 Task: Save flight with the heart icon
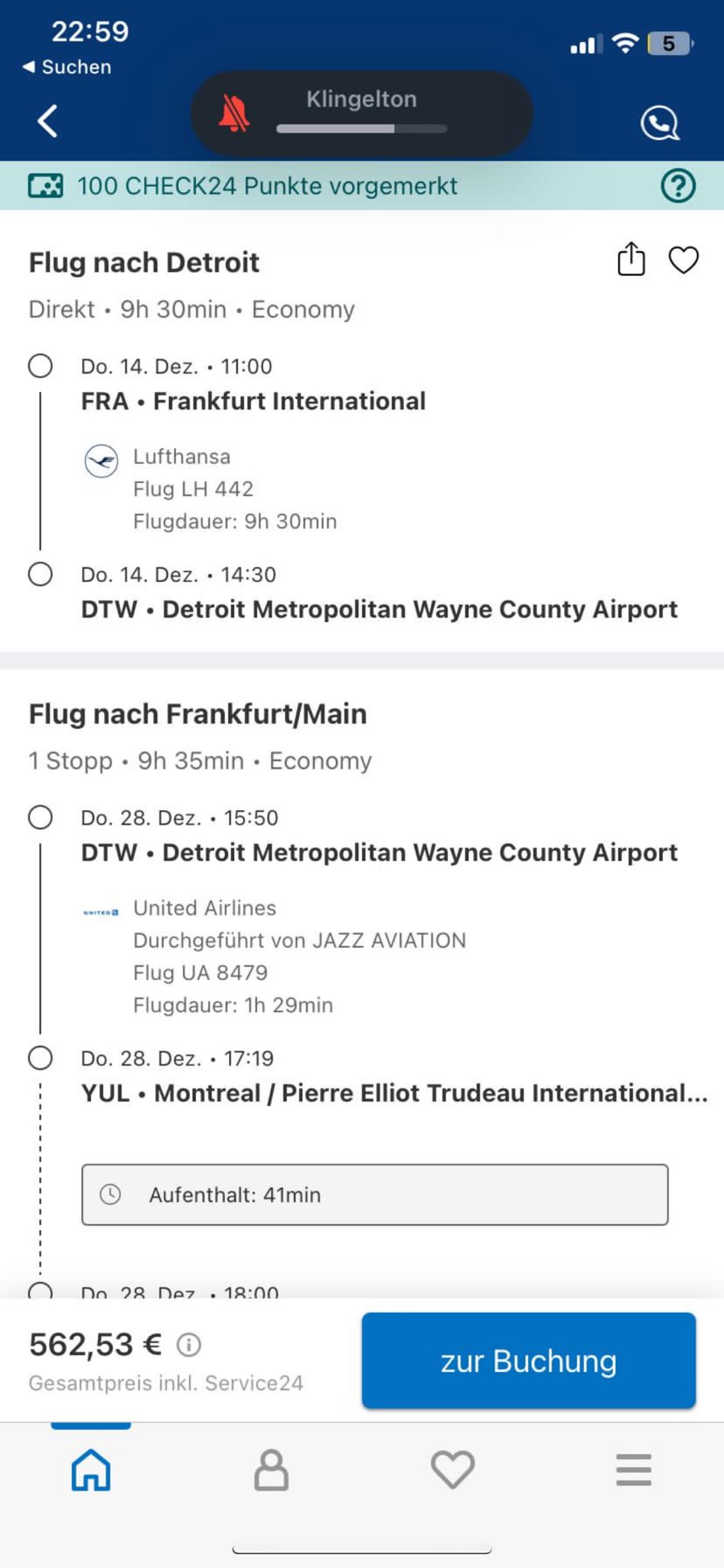pyautogui.click(x=683, y=260)
